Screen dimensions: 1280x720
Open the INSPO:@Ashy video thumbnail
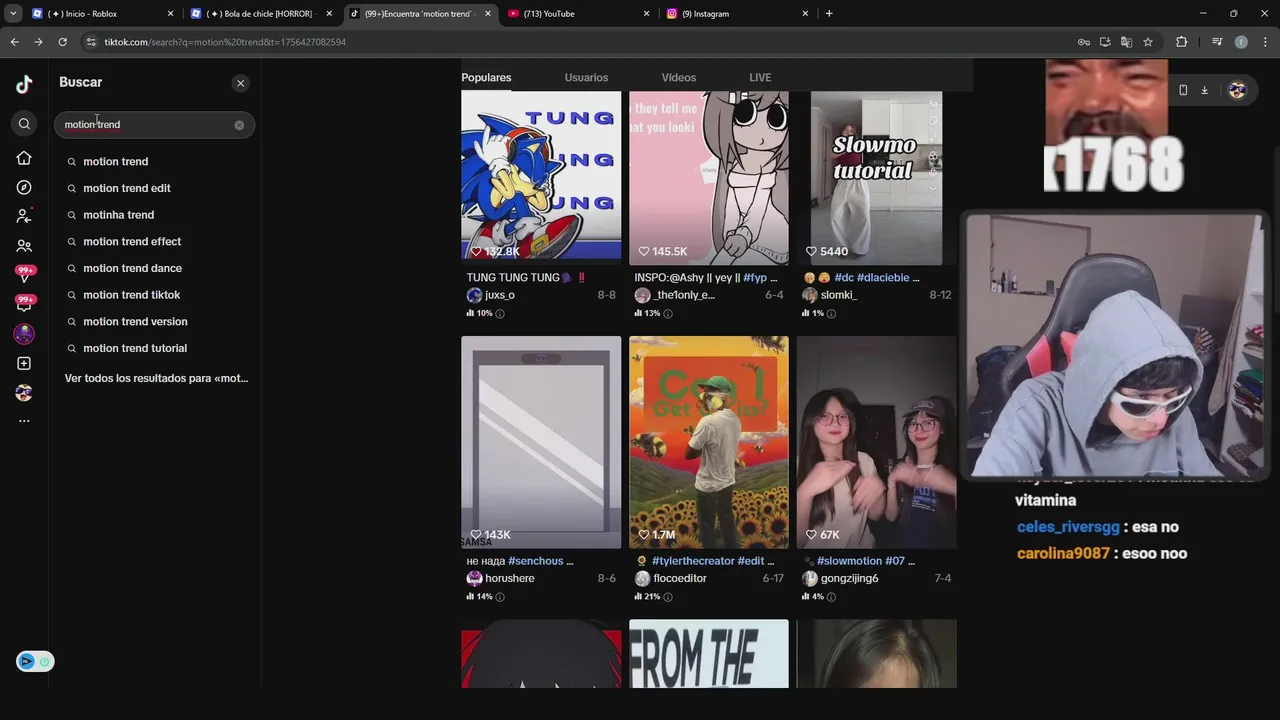click(x=709, y=176)
